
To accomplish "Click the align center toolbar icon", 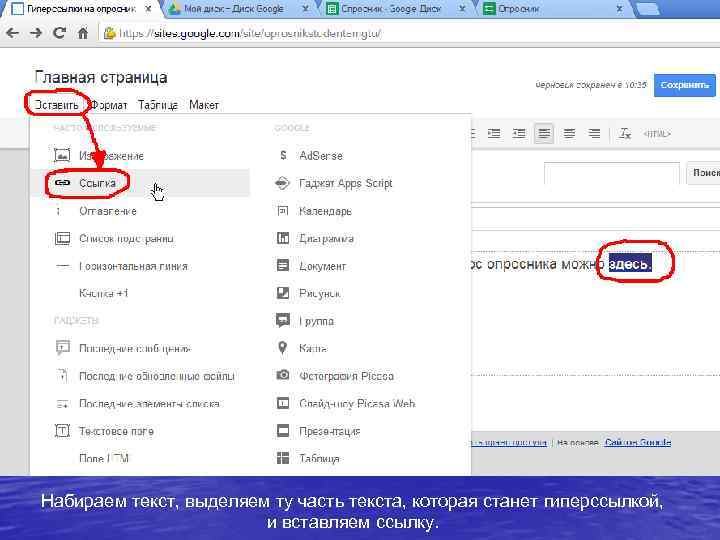I will 569,134.
